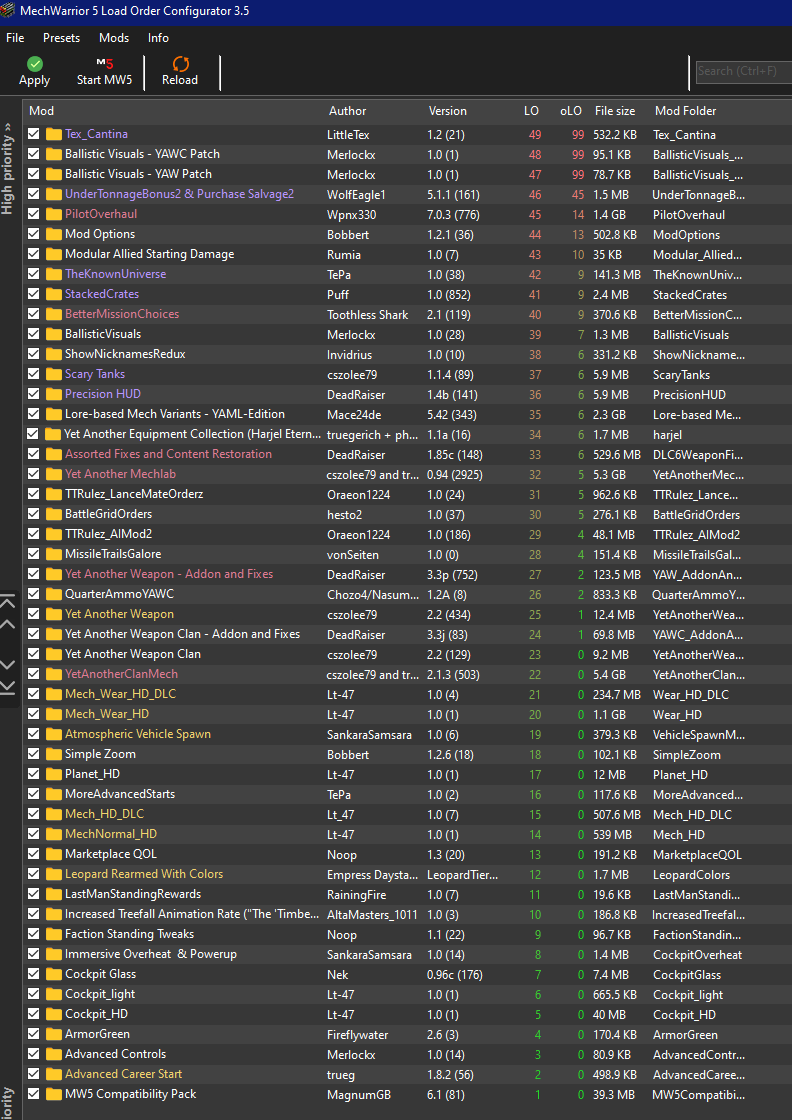This screenshot has height=1120, width=792.
Task: Click the move-down arrow in side panel
Action: pos(7,664)
